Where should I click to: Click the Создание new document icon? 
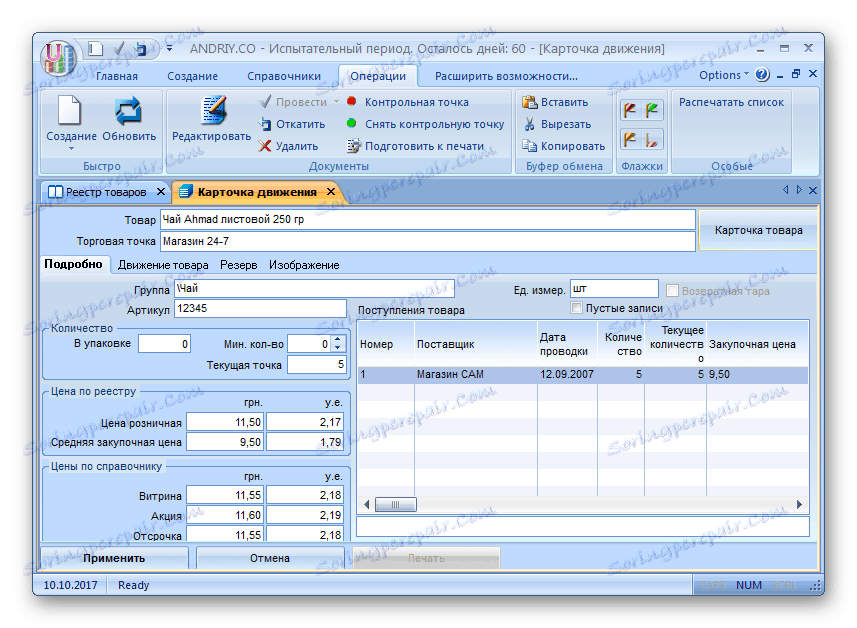[x=70, y=111]
